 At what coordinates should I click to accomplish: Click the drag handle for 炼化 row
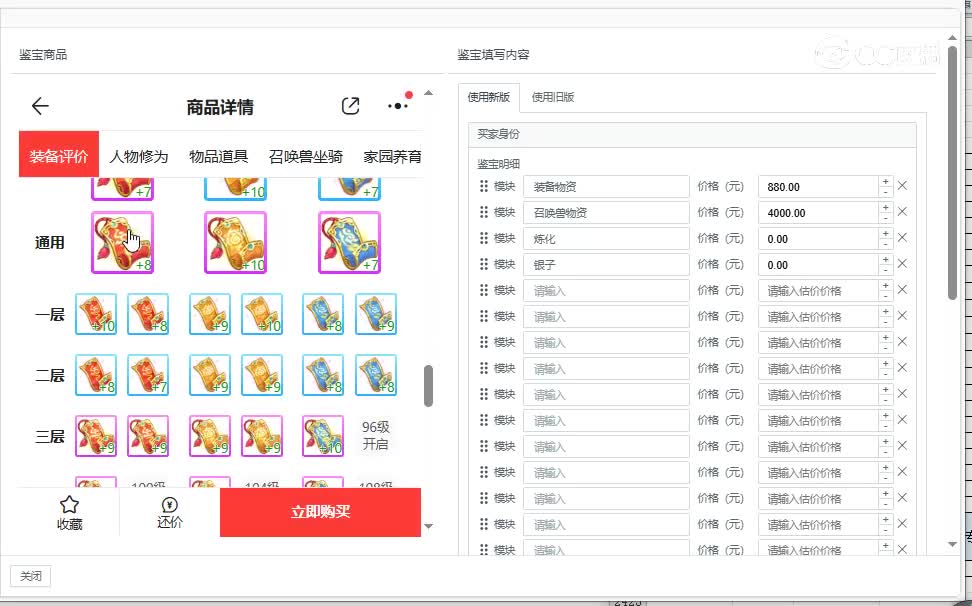pyautogui.click(x=484, y=238)
